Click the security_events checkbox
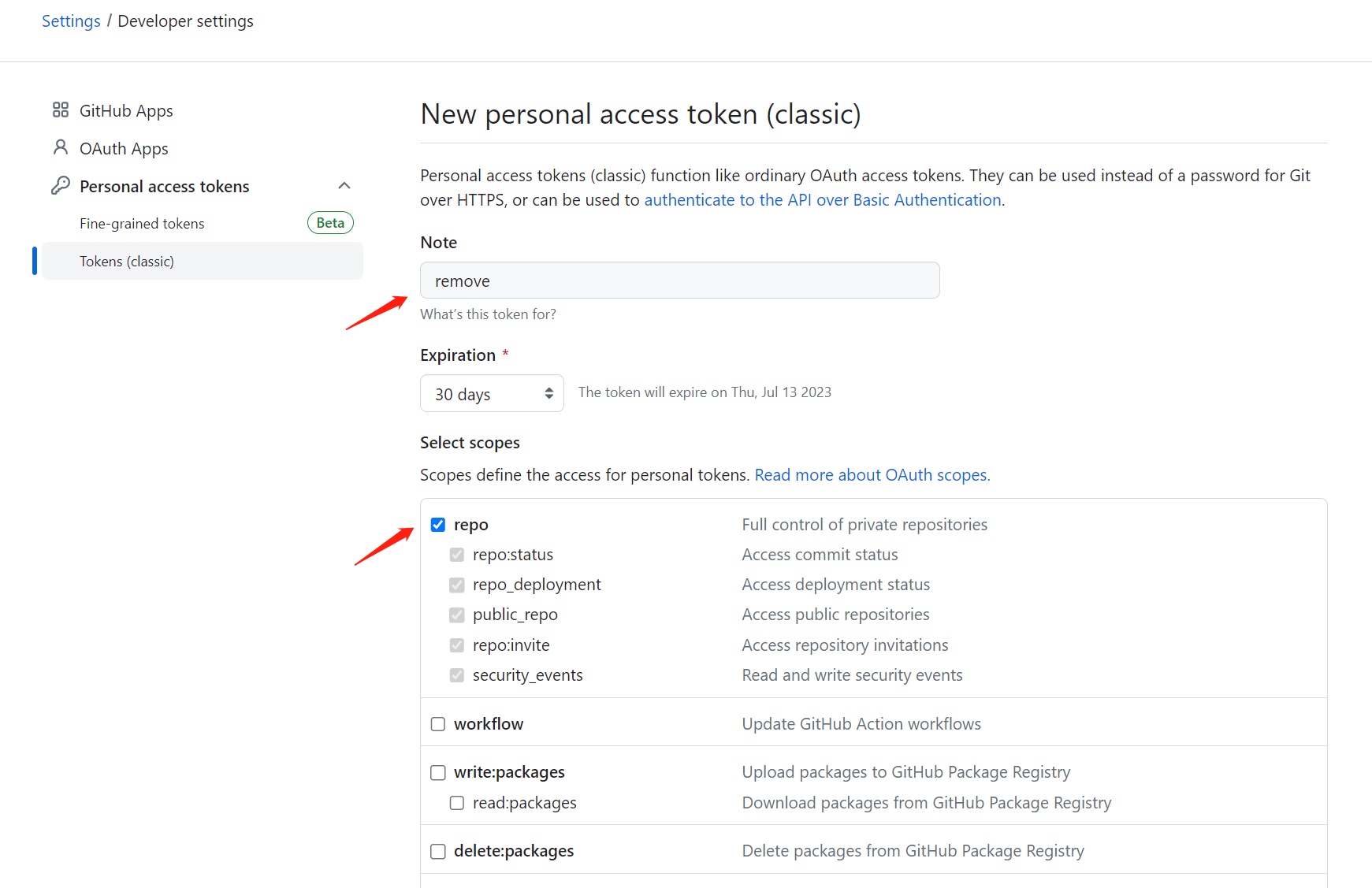1372x888 pixels. [457, 675]
